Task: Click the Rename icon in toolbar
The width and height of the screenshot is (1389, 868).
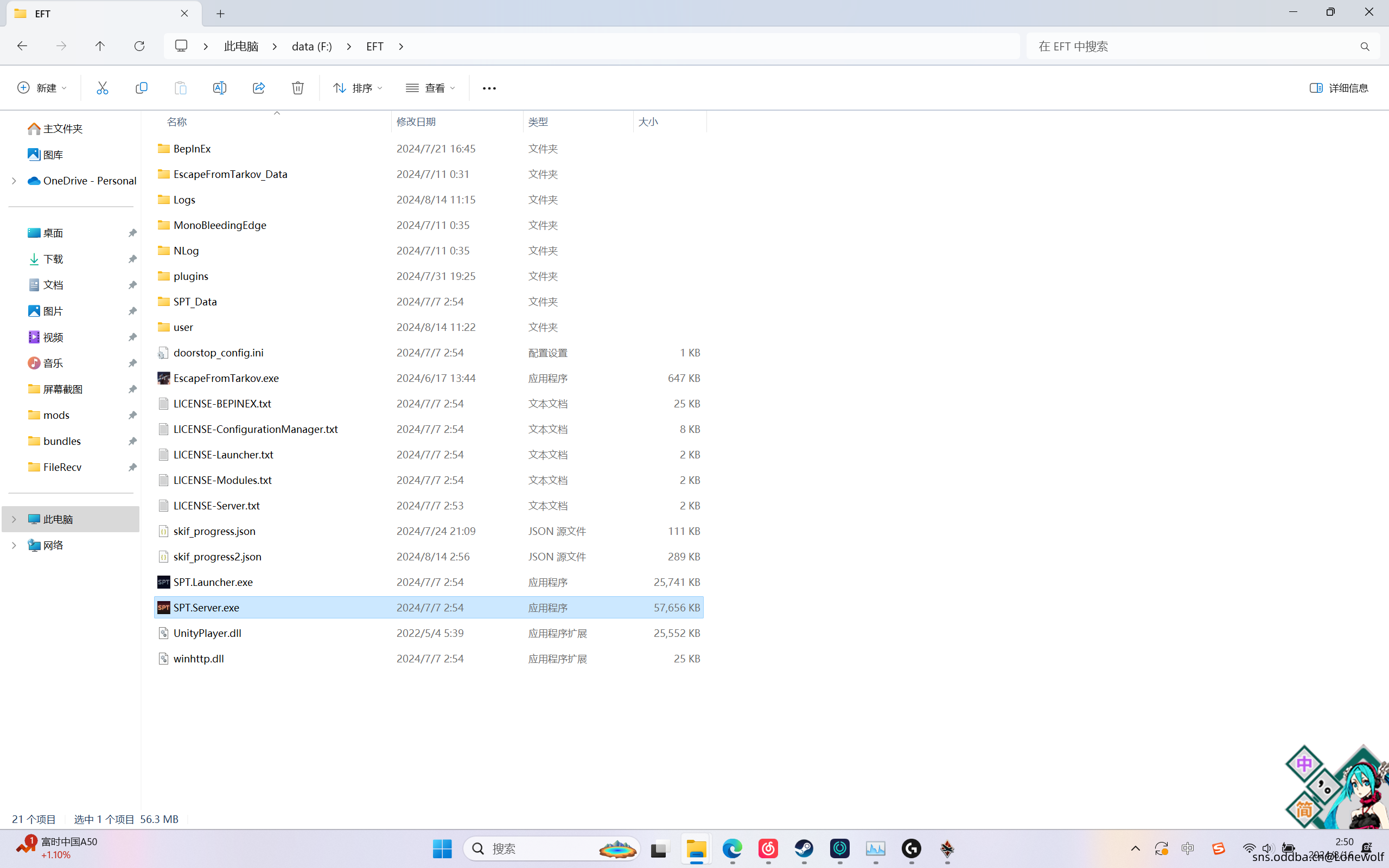Action: pos(219,88)
